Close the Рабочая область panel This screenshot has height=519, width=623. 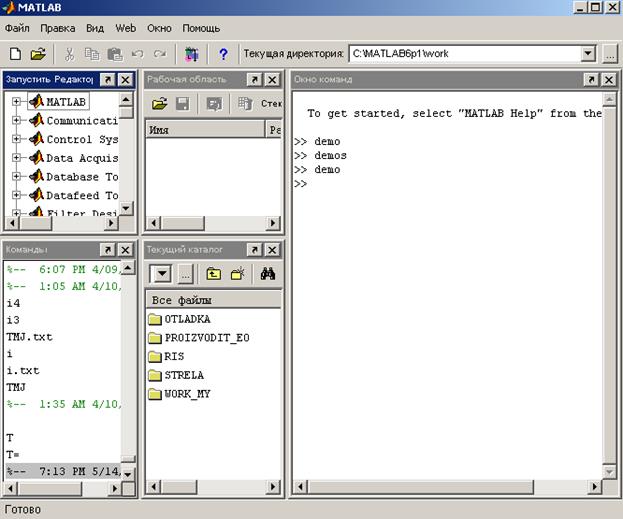point(272,80)
